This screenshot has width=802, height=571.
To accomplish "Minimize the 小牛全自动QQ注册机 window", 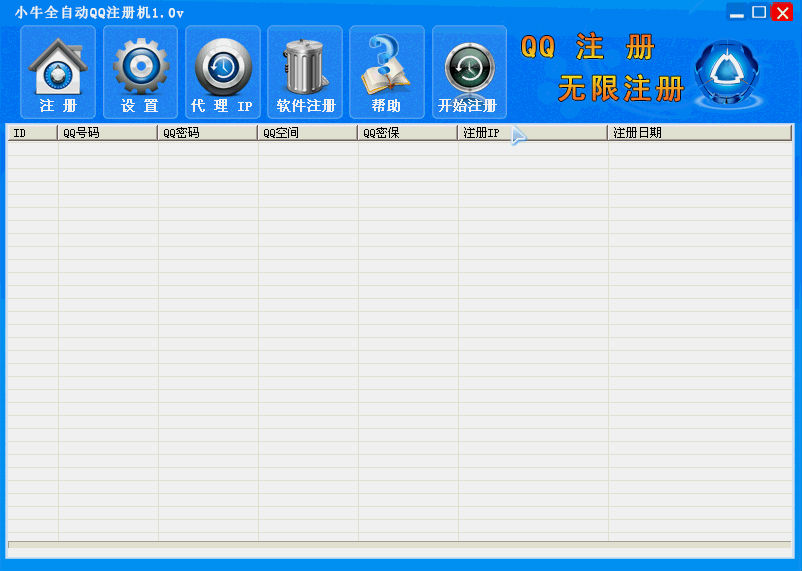I will click(x=737, y=13).
